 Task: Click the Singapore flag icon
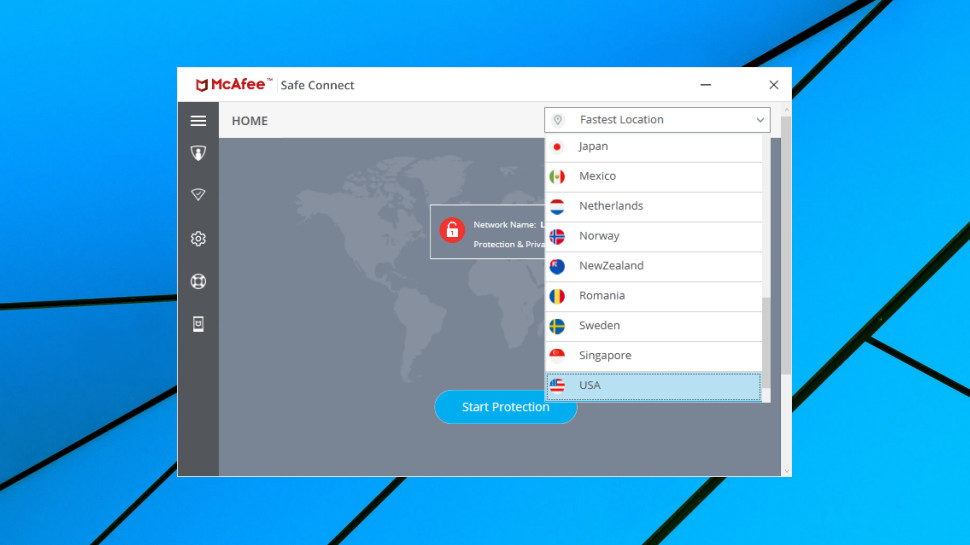coord(557,355)
